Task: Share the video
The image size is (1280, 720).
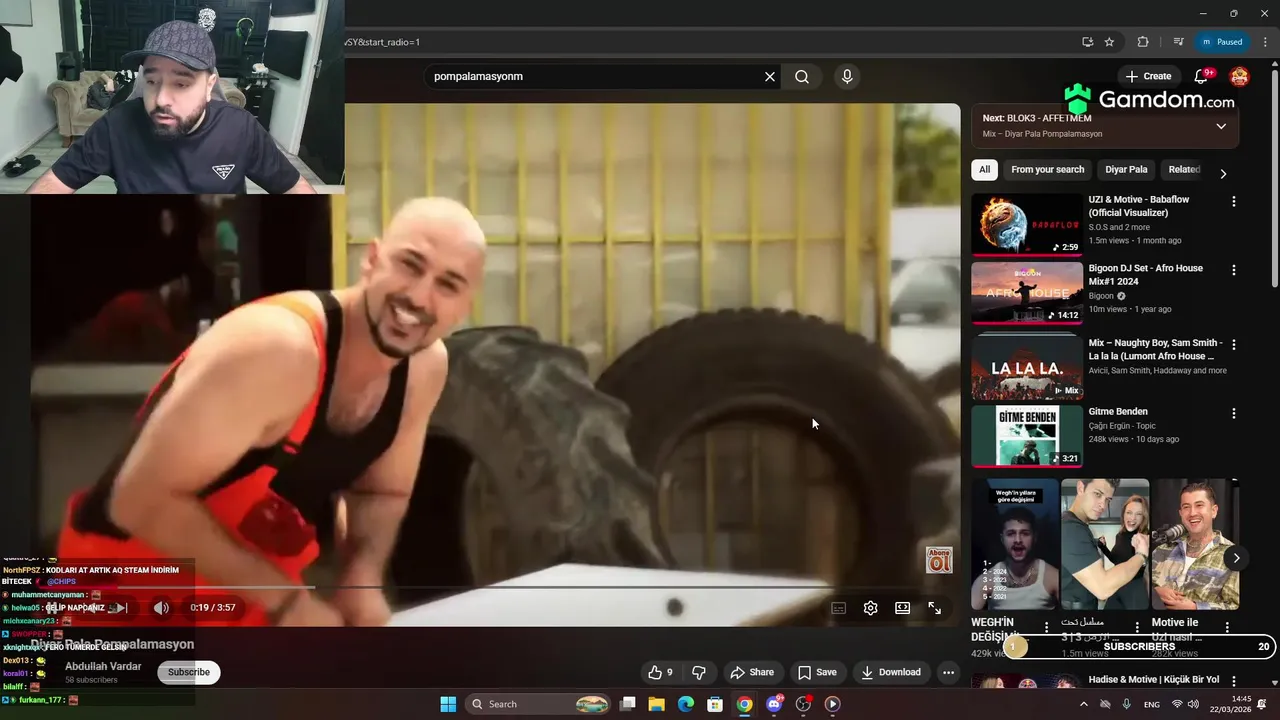Action: click(752, 672)
